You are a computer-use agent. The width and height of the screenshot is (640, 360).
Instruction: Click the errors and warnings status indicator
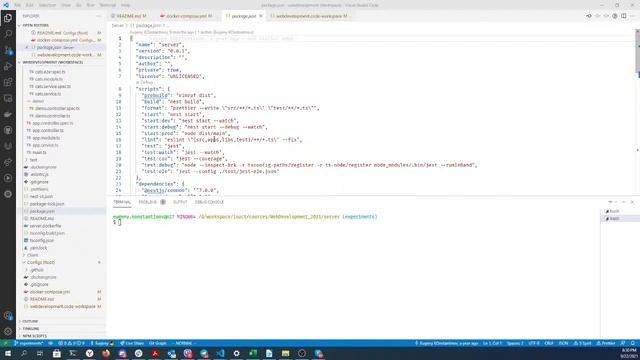72,343
